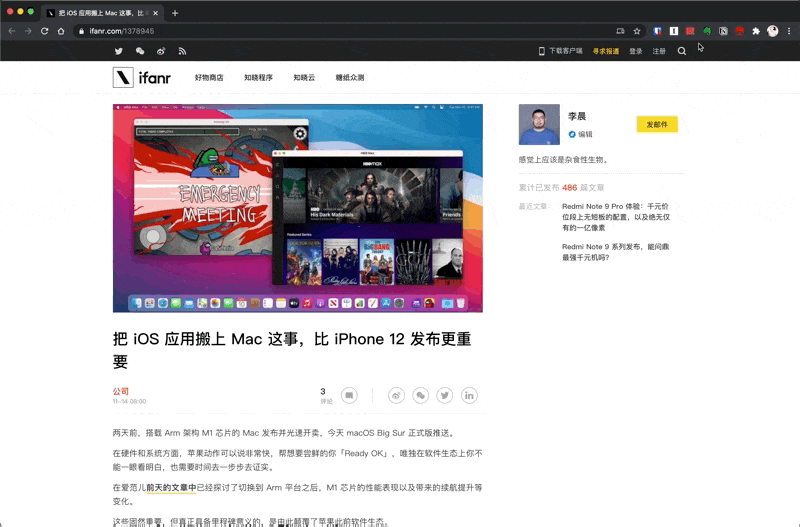Share the article to LinkedIn
800x527 pixels.
469,395
